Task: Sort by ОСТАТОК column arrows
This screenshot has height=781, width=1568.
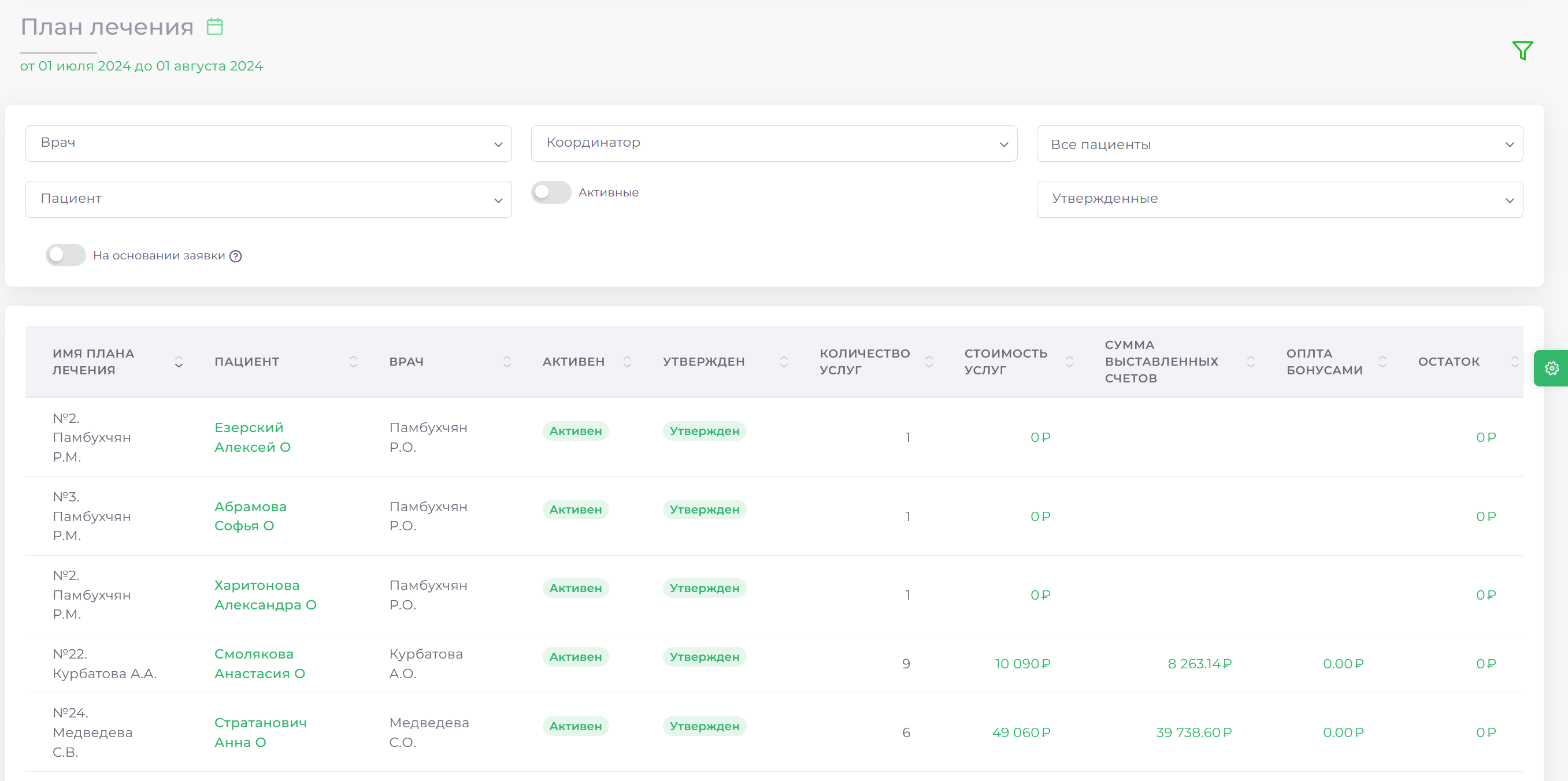Action: coord(1515,362)
